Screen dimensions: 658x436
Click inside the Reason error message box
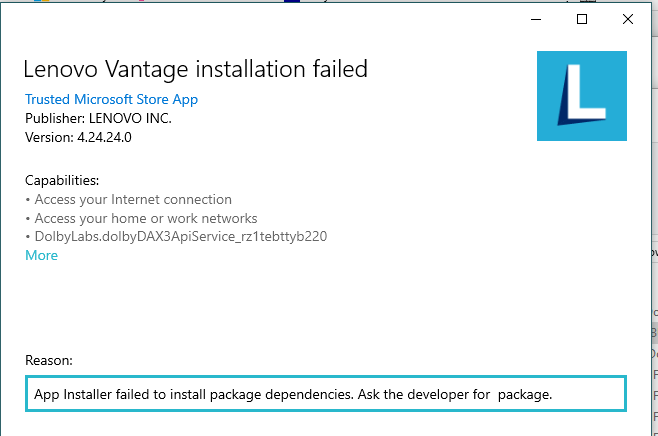click(x=325, y=394)
